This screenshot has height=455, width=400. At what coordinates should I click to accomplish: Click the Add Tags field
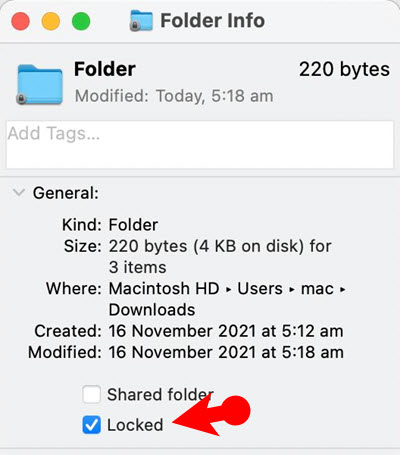pyautogui.click(x=200, y=145)
